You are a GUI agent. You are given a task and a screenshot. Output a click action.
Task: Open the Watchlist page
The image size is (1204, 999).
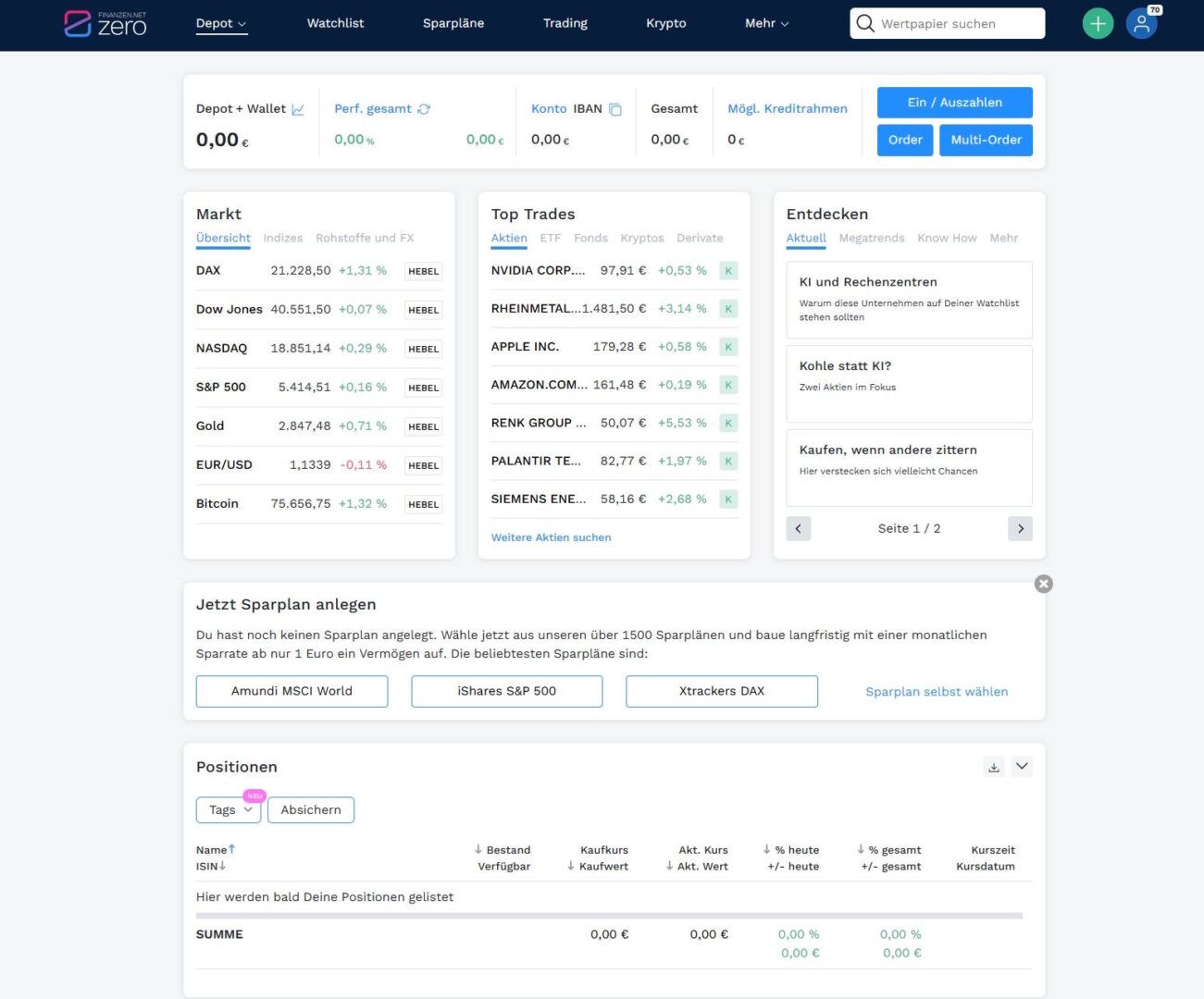[335, 23]
